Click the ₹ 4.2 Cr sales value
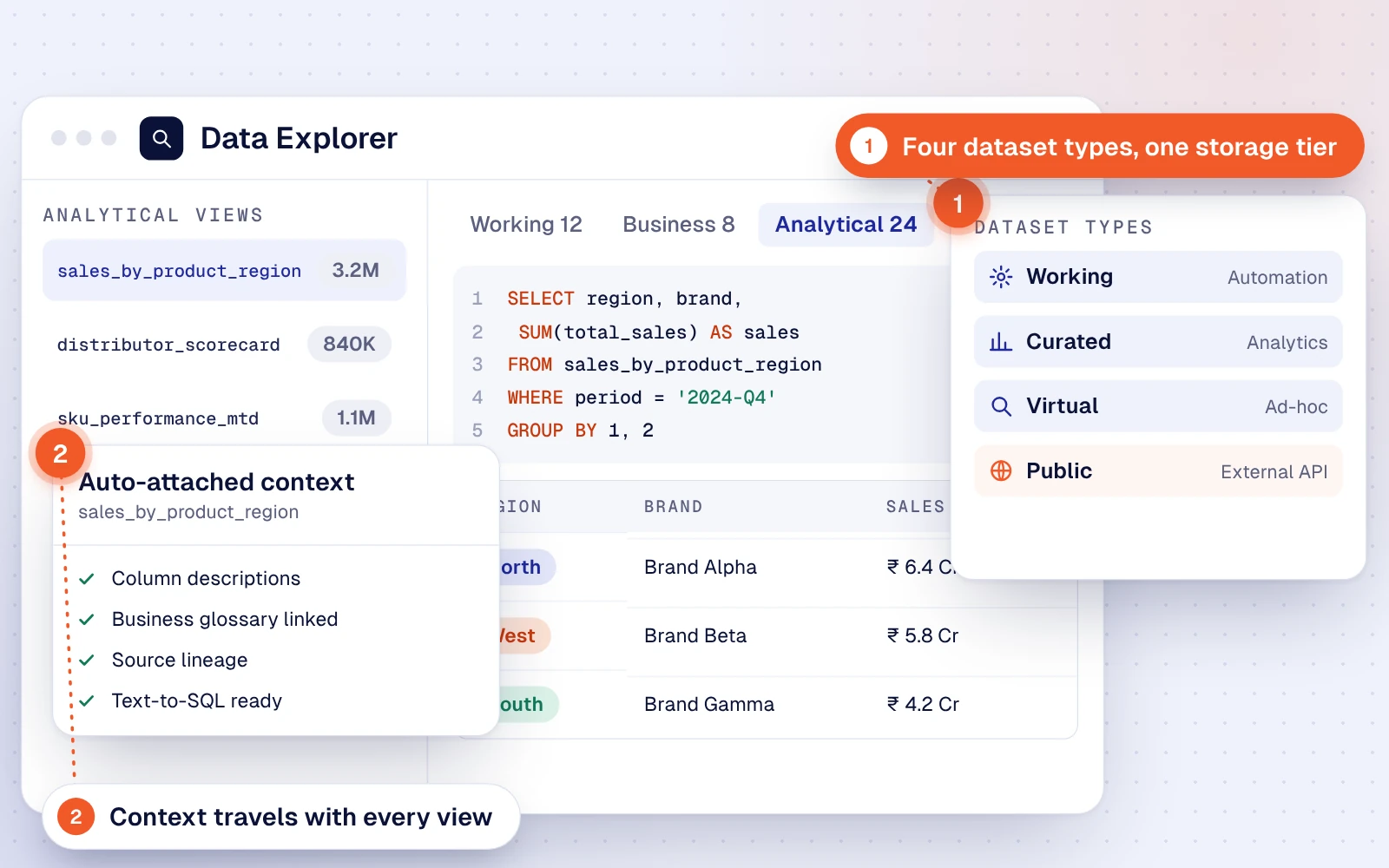This screenshot has width=1389, height=868. (923, 705)
